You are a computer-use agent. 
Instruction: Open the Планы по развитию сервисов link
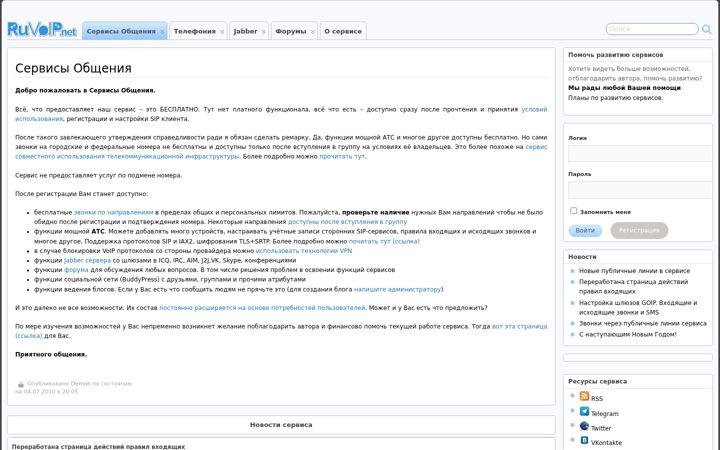click(x=615, y=98)
